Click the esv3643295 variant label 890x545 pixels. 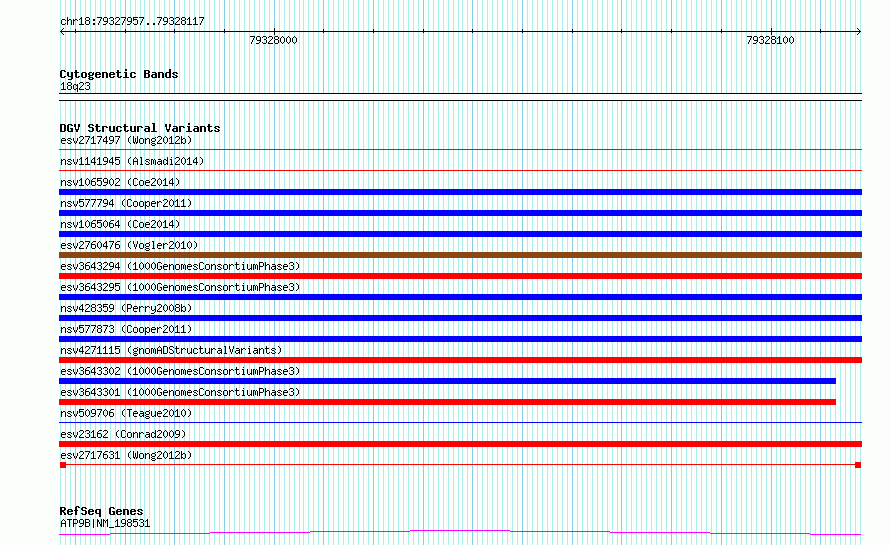[x=180, y=287]
